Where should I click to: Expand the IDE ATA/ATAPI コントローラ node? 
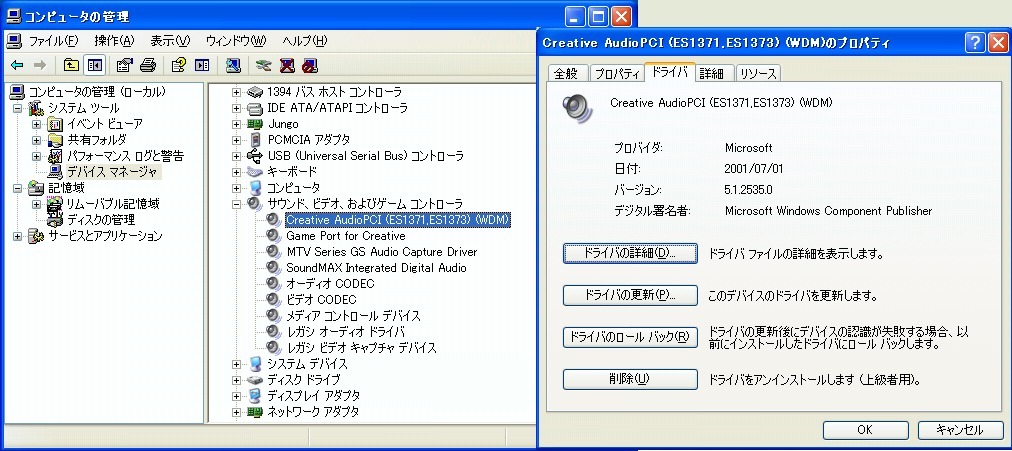236,108
